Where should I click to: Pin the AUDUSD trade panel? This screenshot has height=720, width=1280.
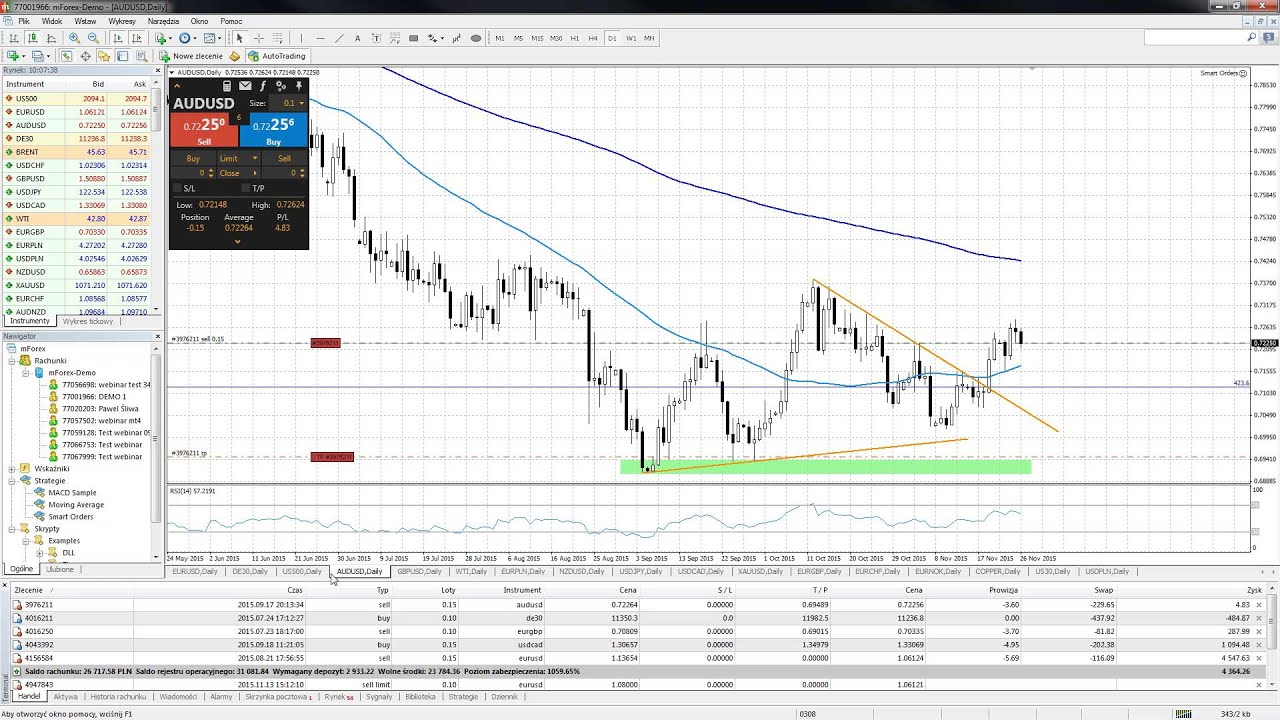[298, 87]
